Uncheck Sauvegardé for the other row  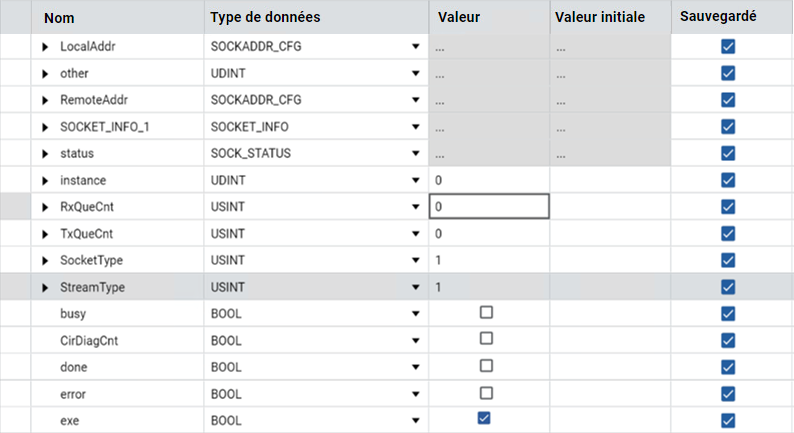point(728,73)
